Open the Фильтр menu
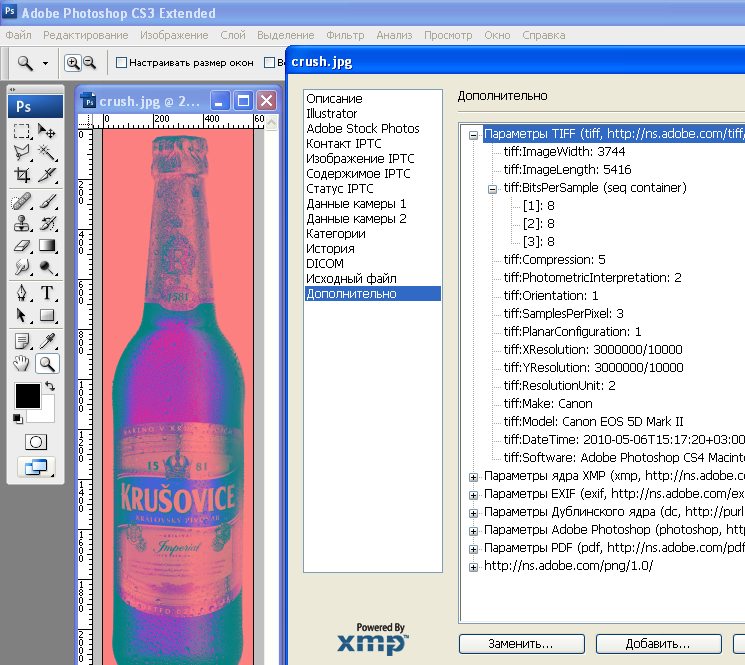 [x=345, y=35]
